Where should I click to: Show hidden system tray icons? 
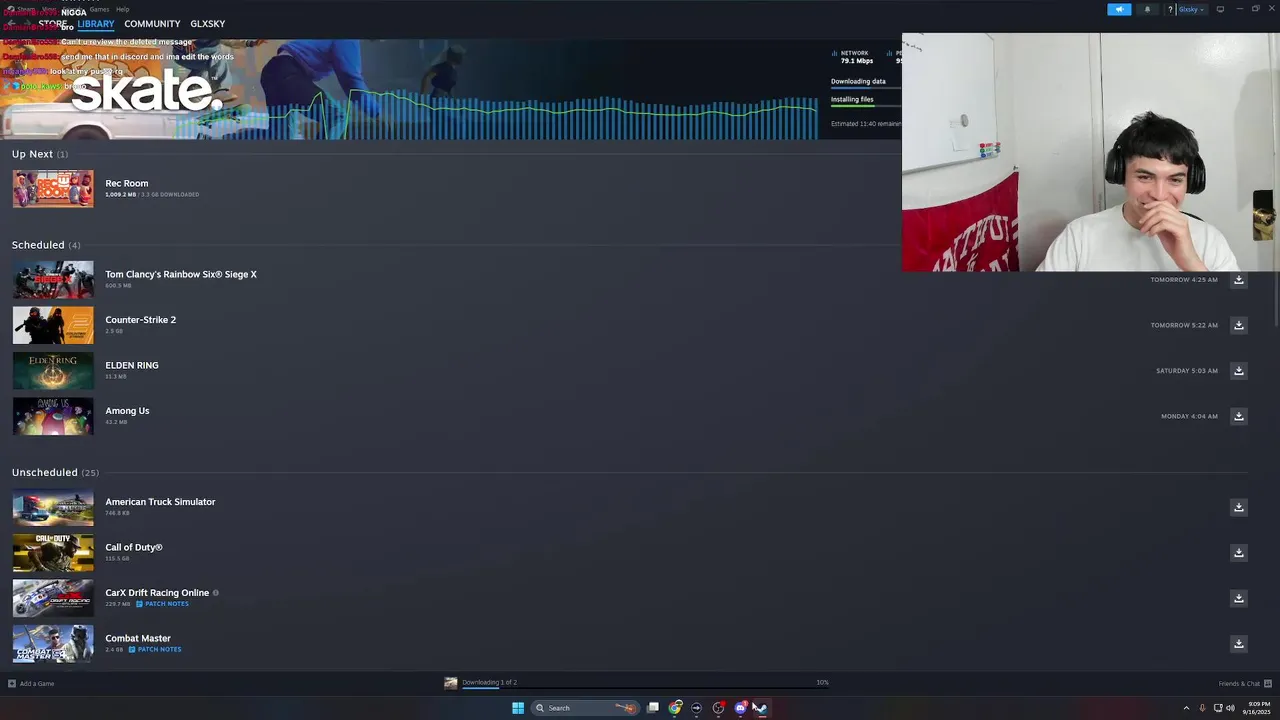[x=1186, y=708]
